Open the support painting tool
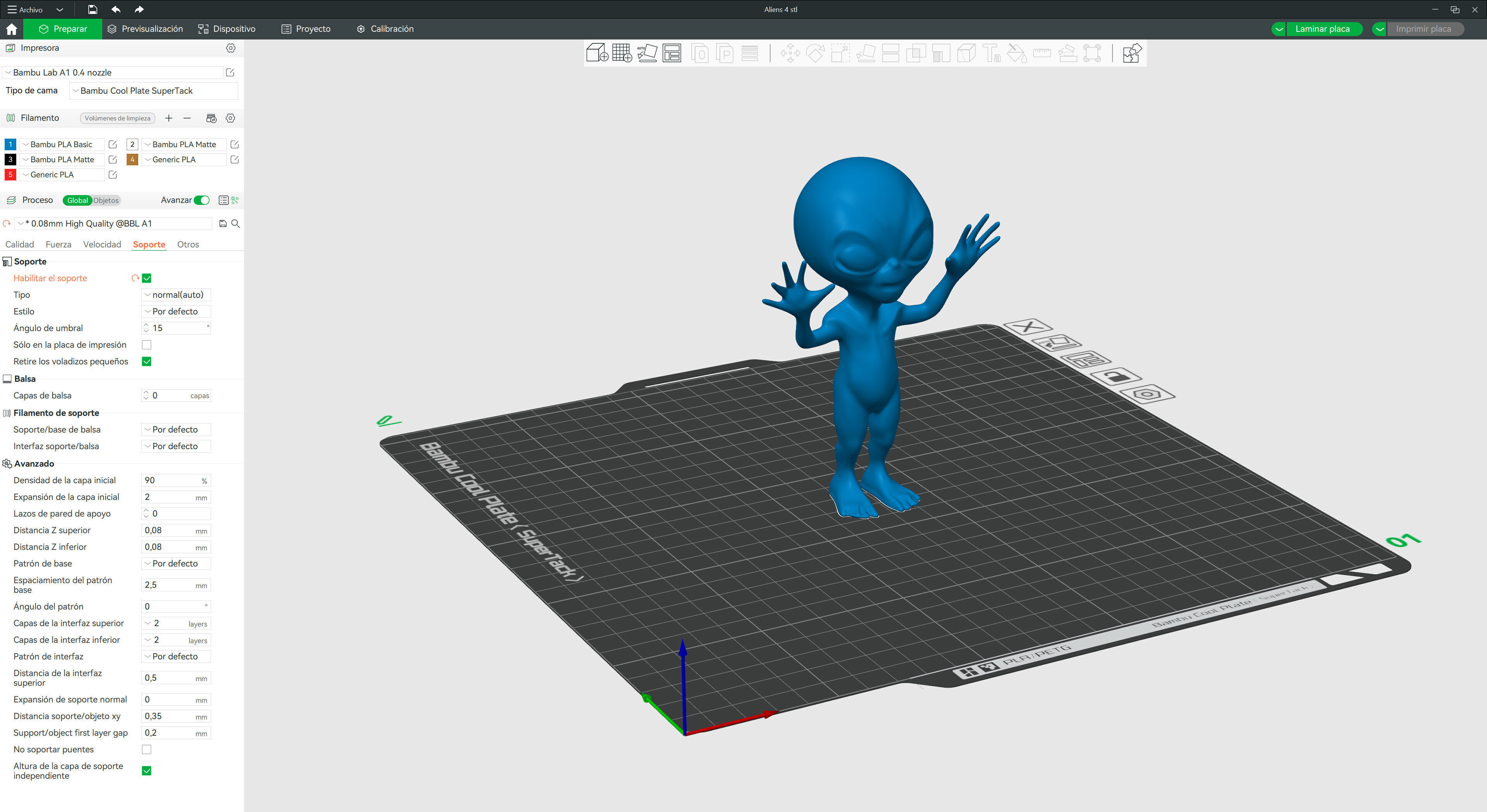This screenshot has width=1487, height=812. tap(941, 54)
